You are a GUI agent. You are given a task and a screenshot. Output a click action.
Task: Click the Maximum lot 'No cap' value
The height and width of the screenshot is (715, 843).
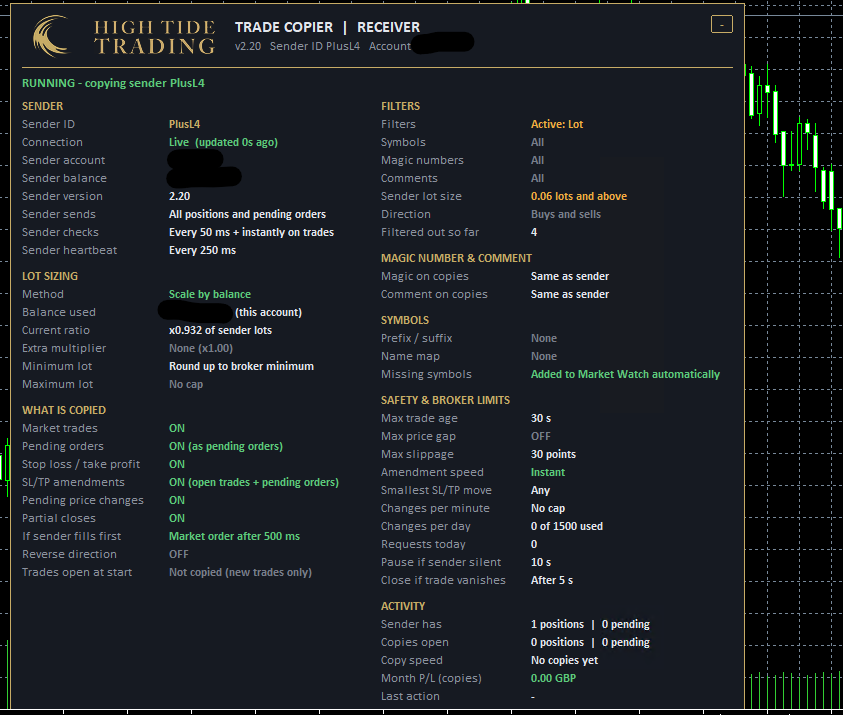point(185,384)
